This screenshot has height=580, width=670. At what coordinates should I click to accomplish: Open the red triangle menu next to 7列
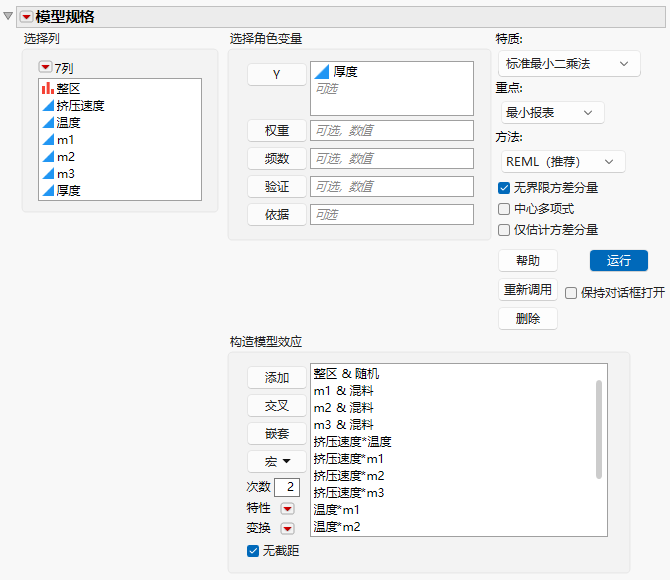pos(45,67)
